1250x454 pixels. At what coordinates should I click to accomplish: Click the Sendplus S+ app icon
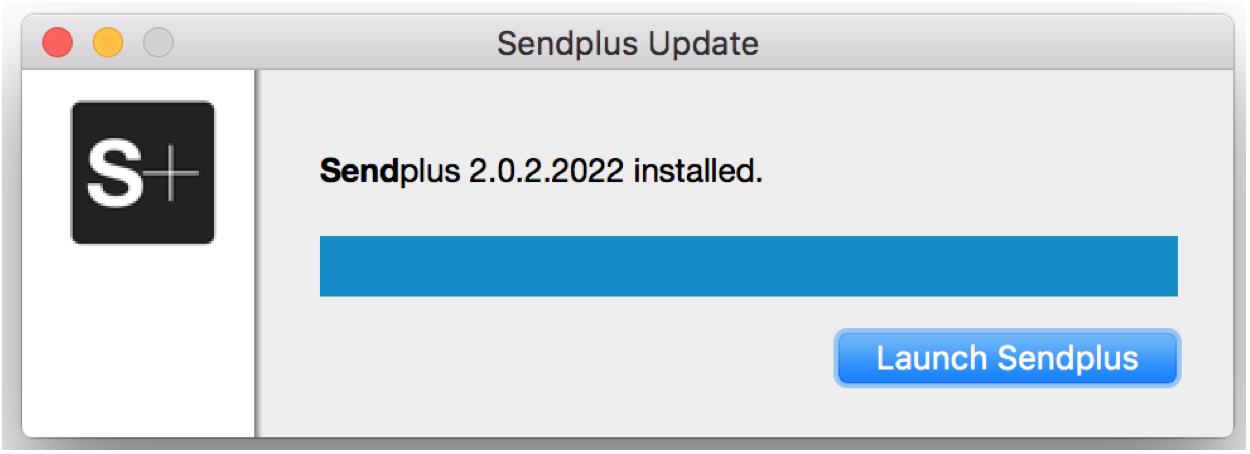(143, 172)
